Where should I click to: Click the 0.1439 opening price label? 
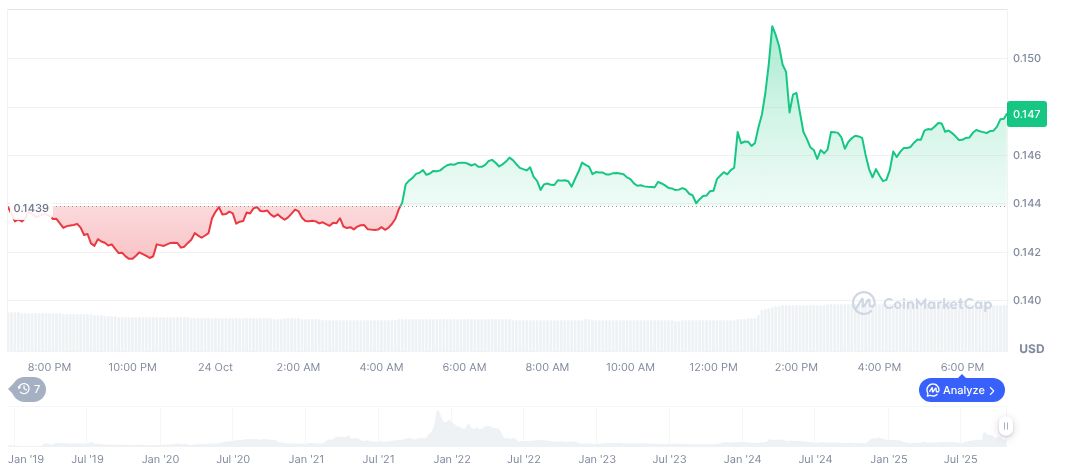click(31, 208)
